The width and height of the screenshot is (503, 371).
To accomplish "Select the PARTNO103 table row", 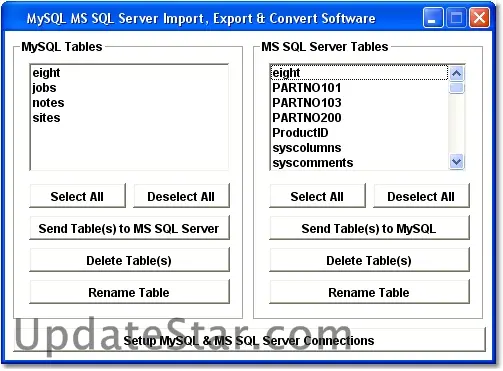I will coord(359,103).
